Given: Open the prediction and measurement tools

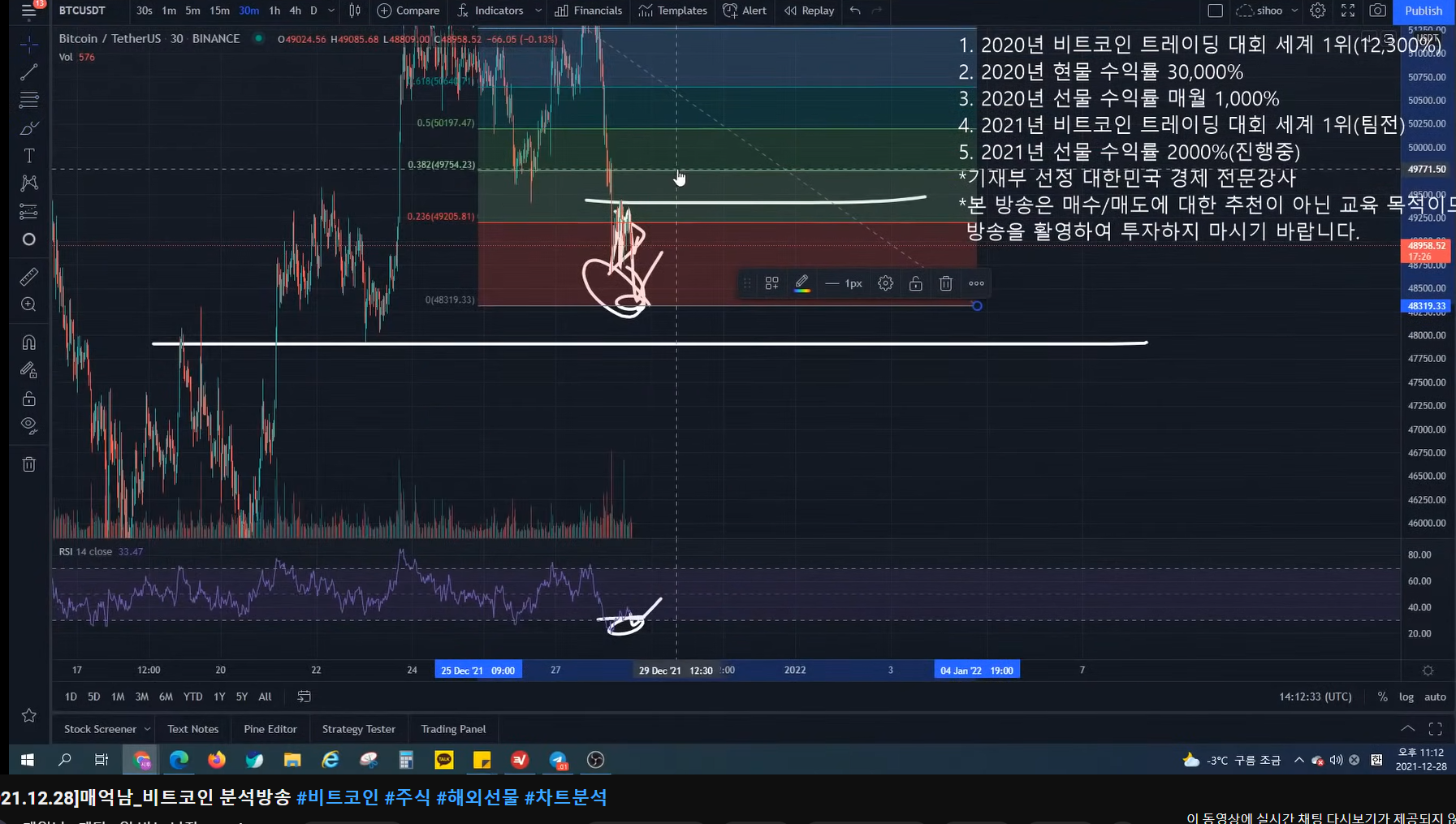Looking at the screenshot, I should tap(28, 212).
